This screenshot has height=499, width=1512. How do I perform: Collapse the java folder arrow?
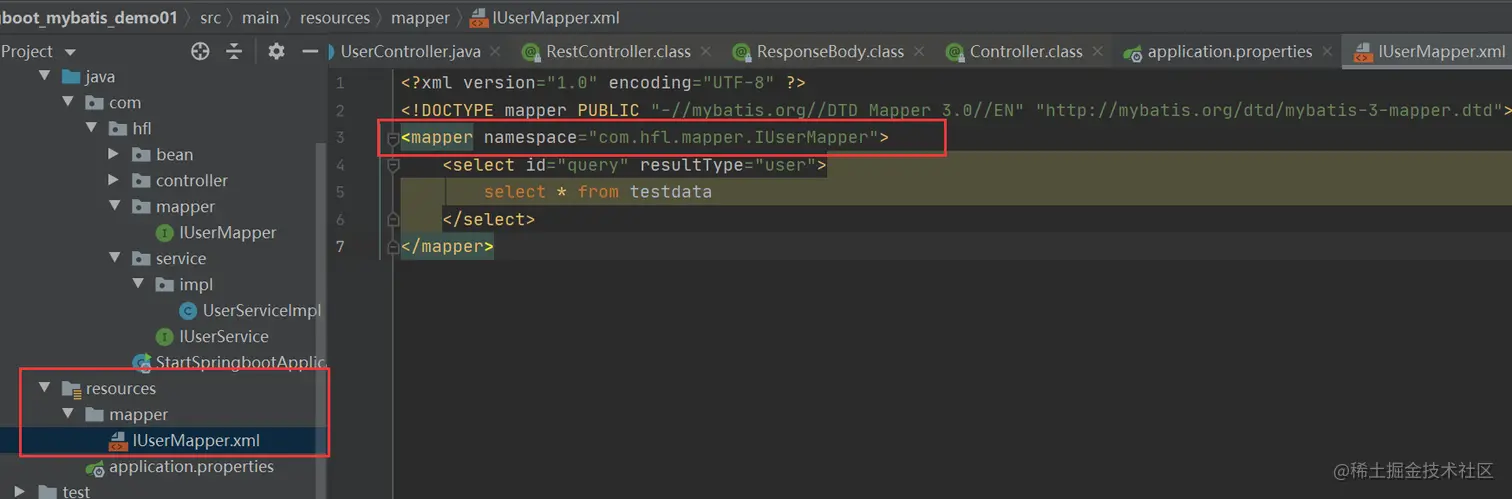click(x=44, y=76)
